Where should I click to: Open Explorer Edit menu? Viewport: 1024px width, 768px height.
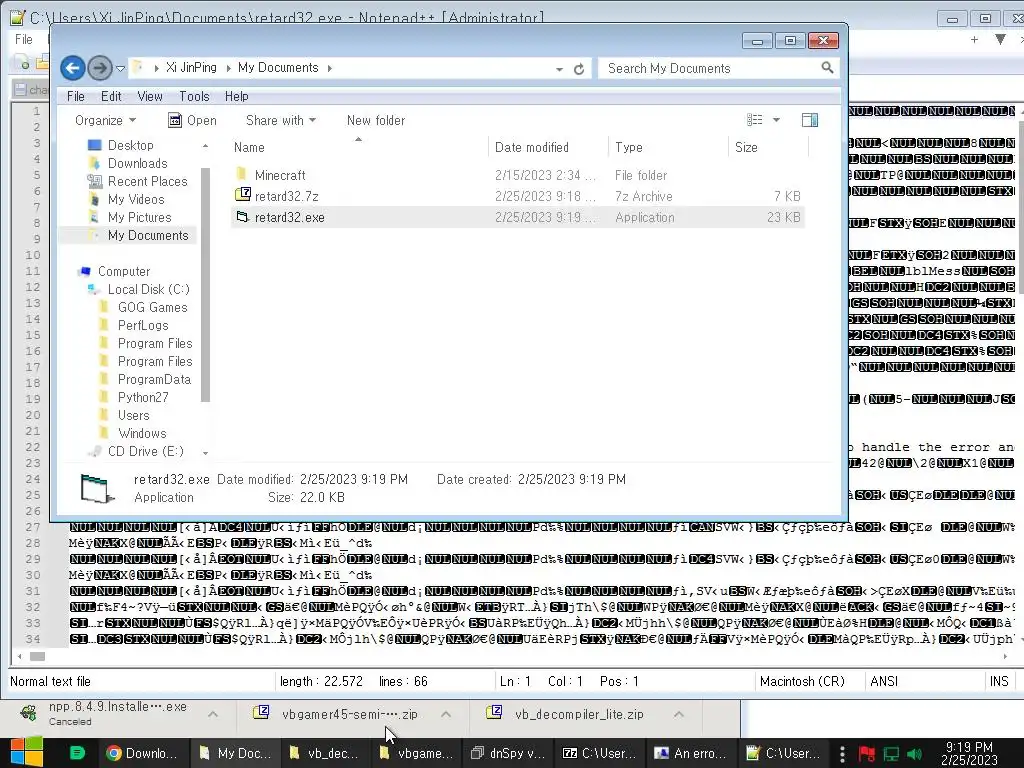(111, 96)
